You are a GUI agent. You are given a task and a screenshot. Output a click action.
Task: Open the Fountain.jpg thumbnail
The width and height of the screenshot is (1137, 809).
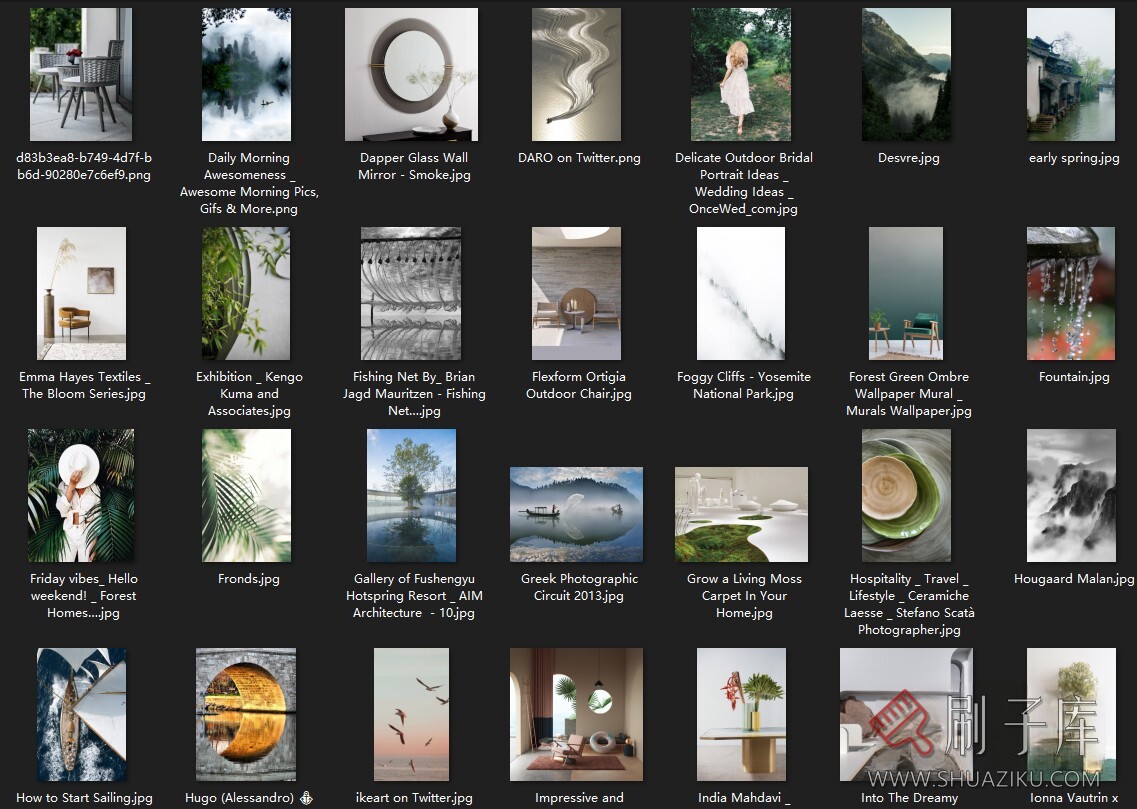click(x=1071, y=293)
